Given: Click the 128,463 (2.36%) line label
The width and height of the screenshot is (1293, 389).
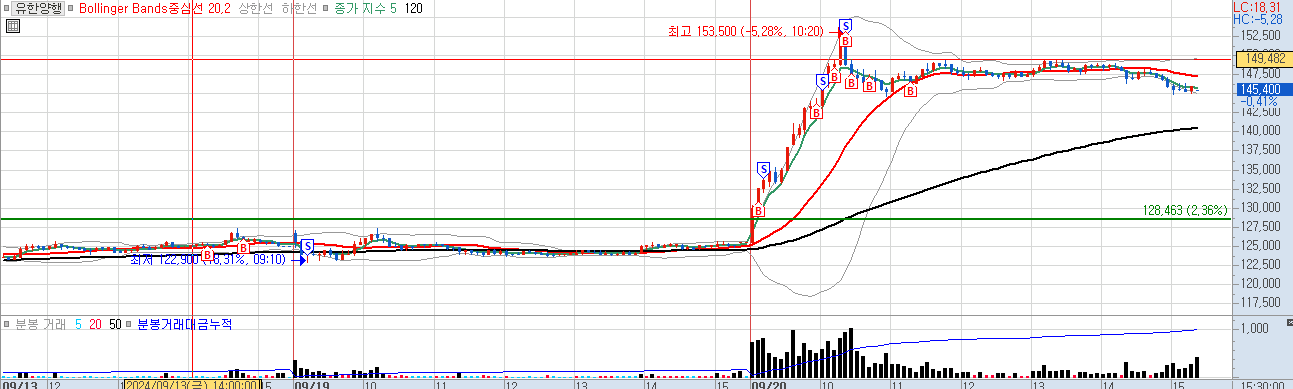Looking at the screenshot, I should tap(1185, 211).
